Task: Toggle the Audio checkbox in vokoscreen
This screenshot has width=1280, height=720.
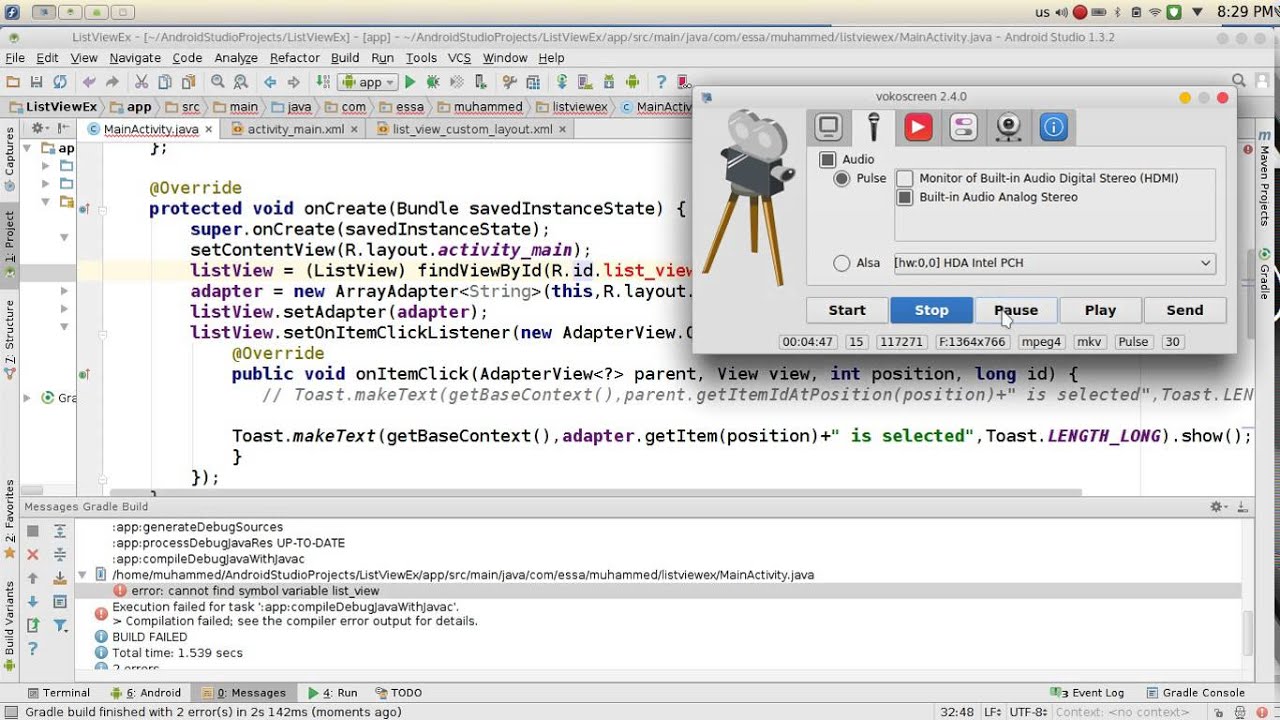Action: tap(828, 159)
